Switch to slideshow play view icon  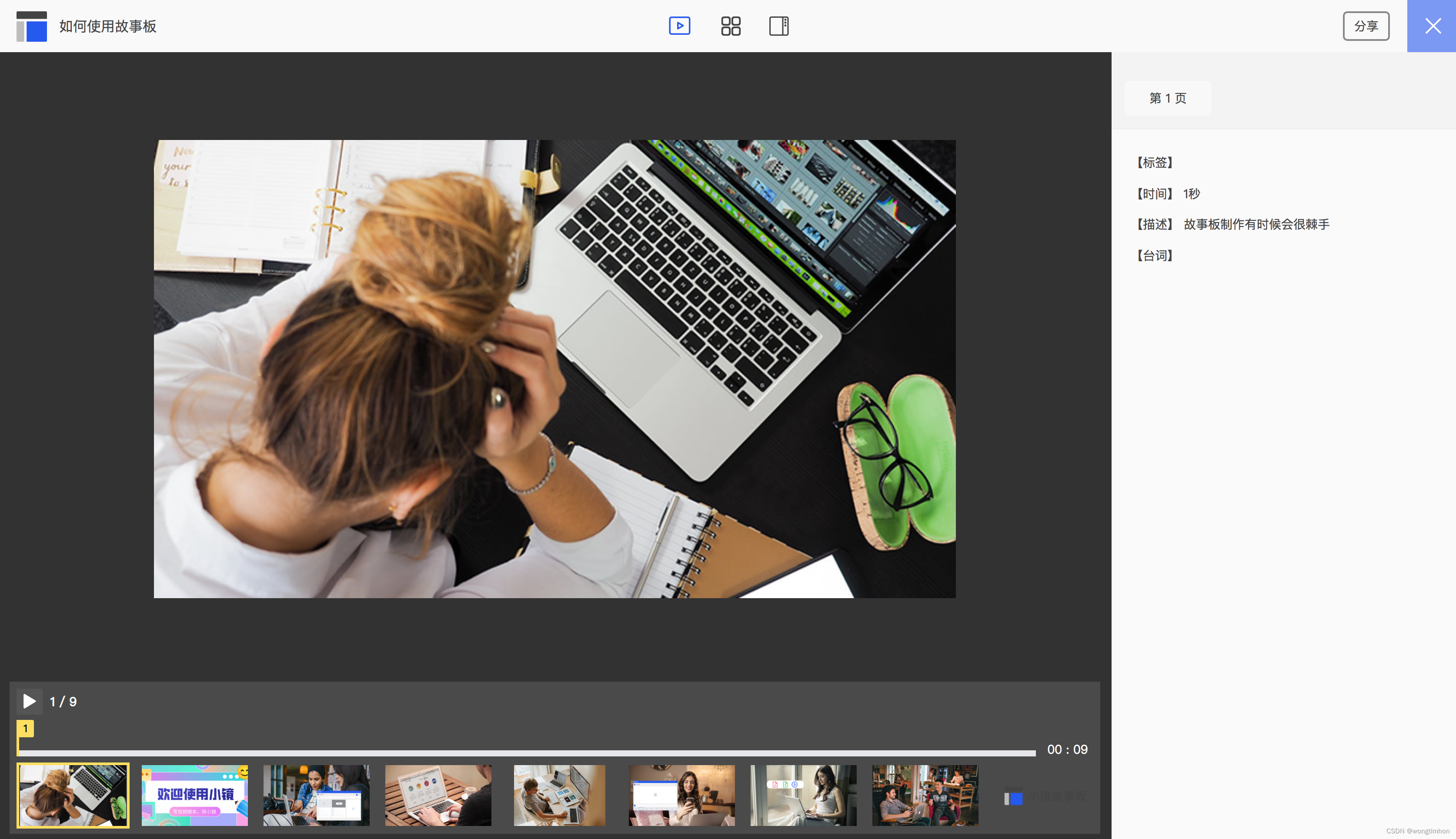click(680, 26)
